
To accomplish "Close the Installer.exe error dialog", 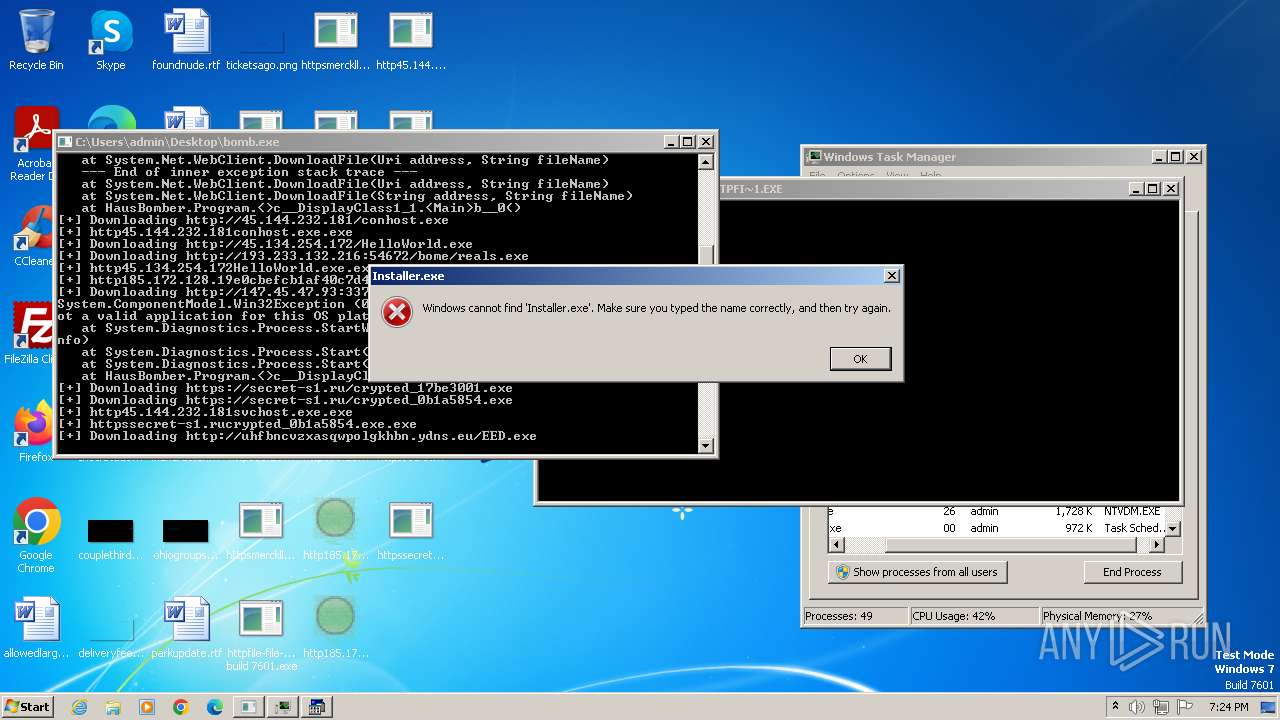I will pos(891,276).
